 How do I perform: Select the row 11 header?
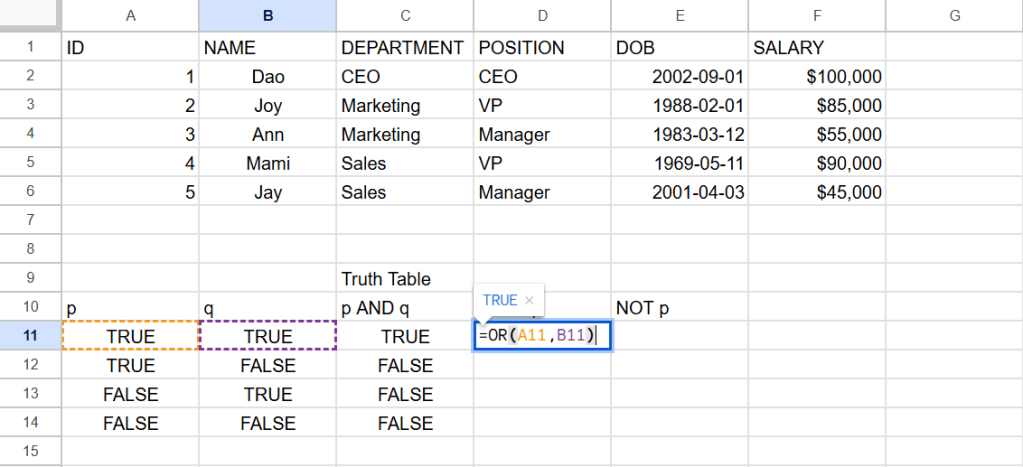tap(30, 336)
